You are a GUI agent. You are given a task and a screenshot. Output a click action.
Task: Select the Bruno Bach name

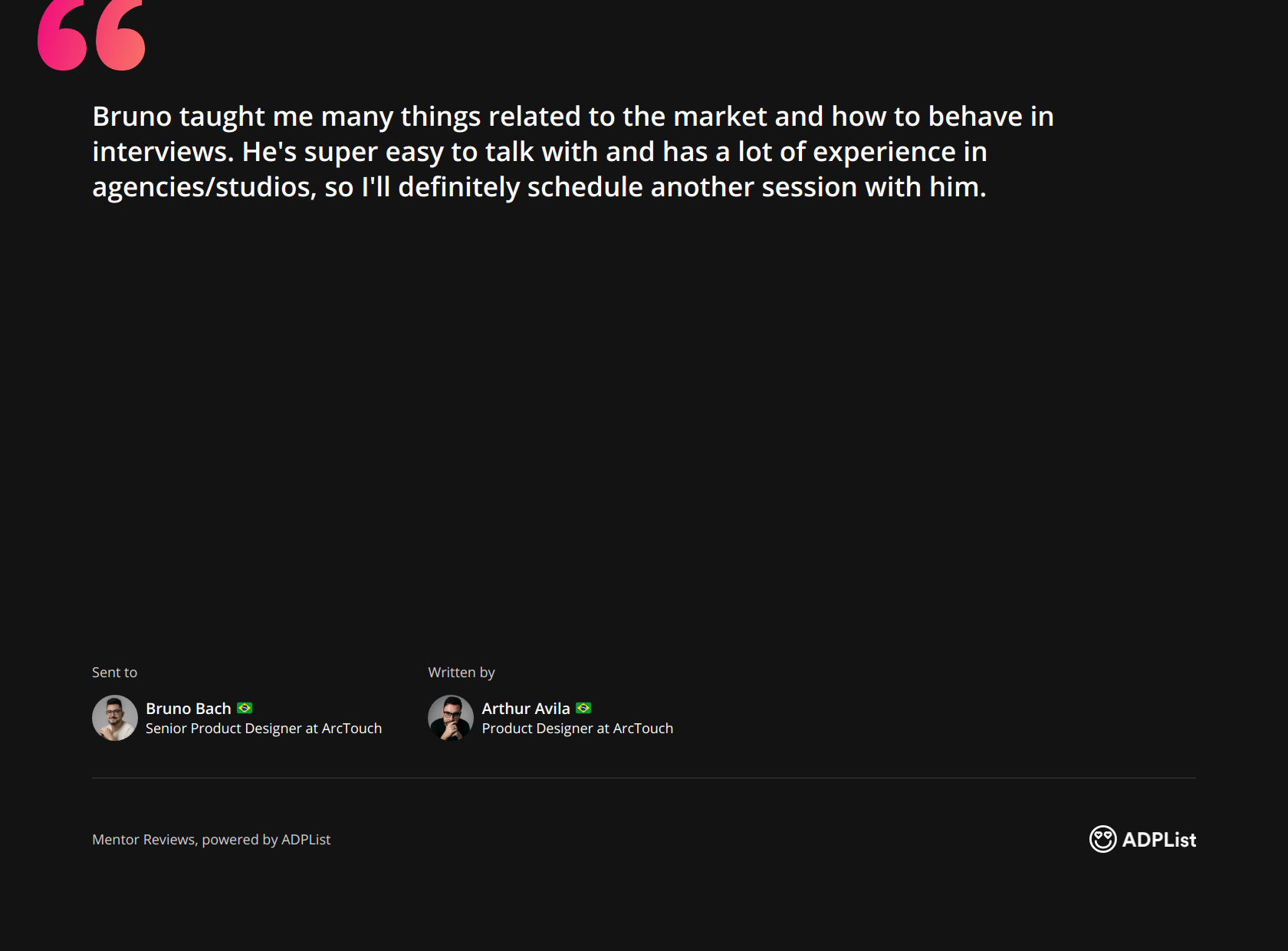(x=189, y=709)
